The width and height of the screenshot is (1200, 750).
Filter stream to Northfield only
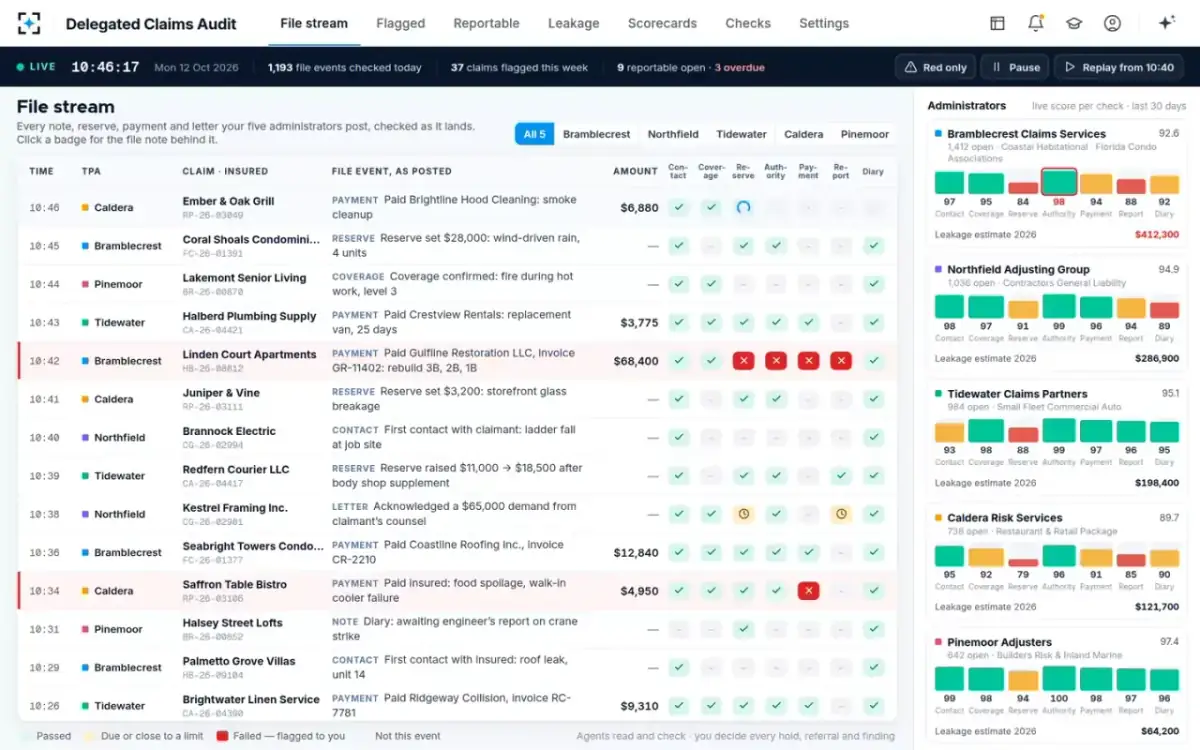pos(673,134)
